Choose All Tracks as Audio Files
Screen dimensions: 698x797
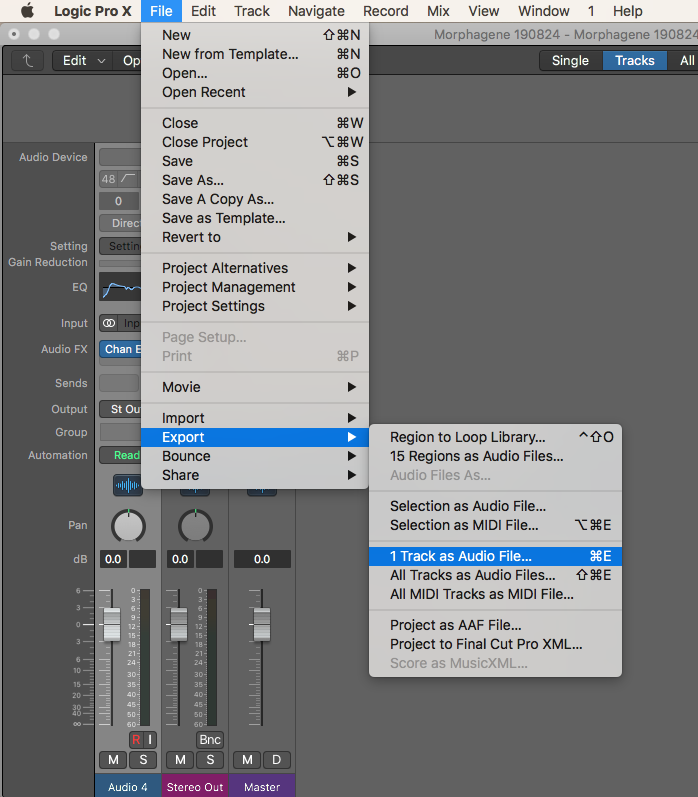pyautogui.click(x=495, y=575)
